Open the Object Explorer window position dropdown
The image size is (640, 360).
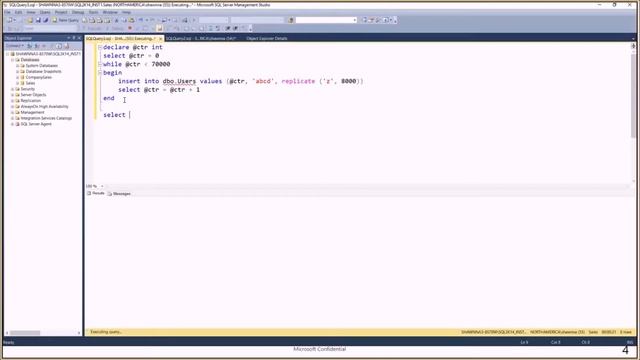coord(69,38)
